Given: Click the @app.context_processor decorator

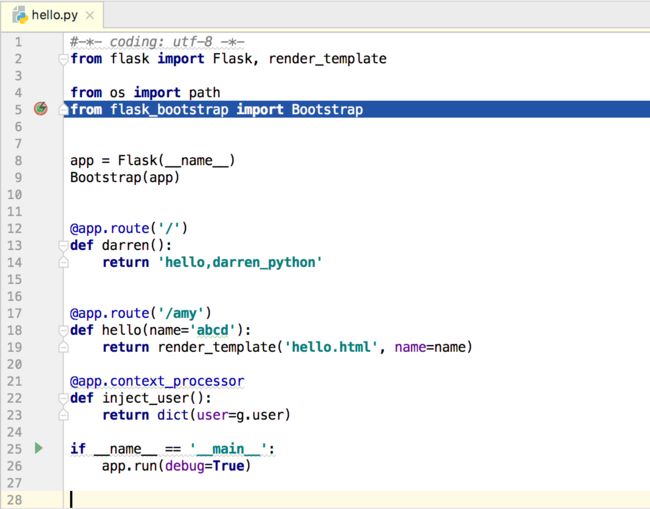Looking at the screenshot, I should (157, 381).
